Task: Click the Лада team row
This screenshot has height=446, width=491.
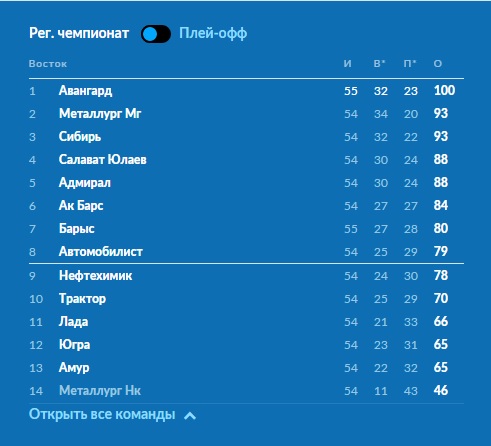Action: tap(246, 322)
